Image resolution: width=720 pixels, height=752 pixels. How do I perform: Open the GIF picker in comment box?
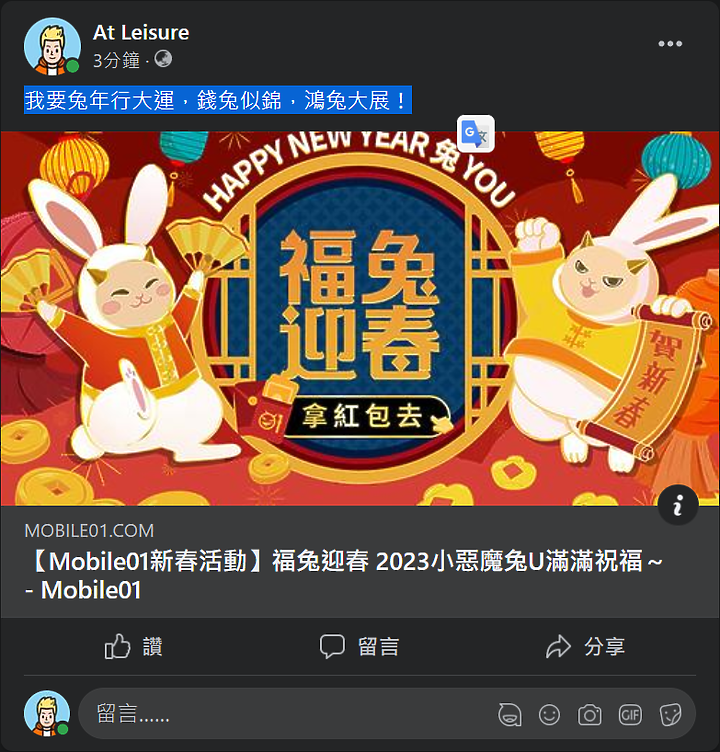(x=630, y=715)
